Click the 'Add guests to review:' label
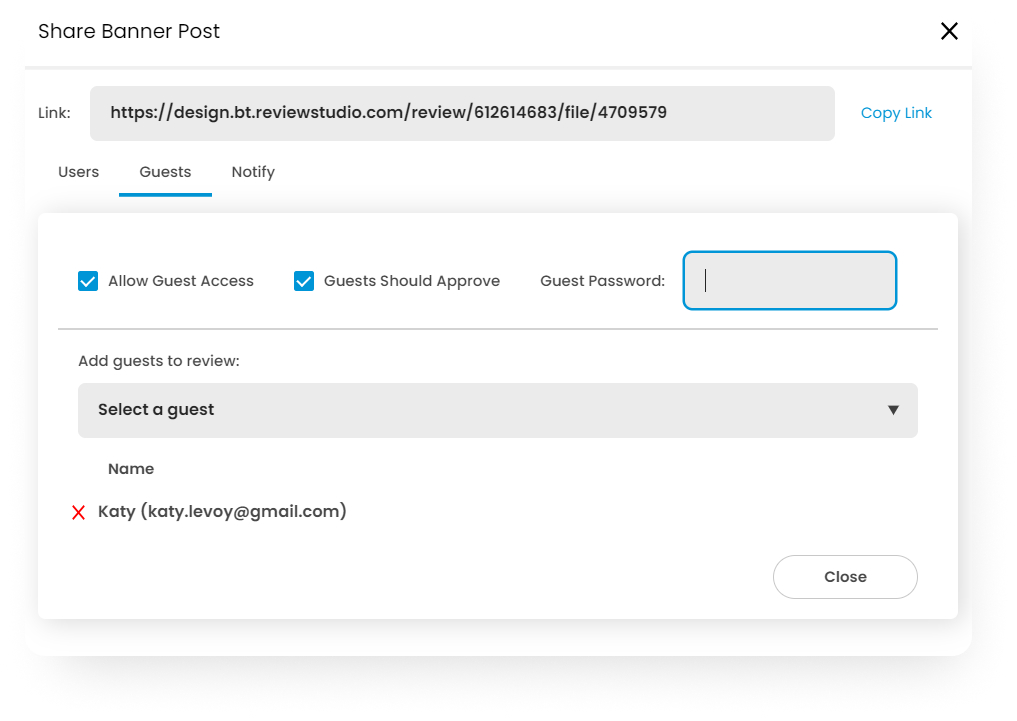The image size is (1017, 721). 159,360
